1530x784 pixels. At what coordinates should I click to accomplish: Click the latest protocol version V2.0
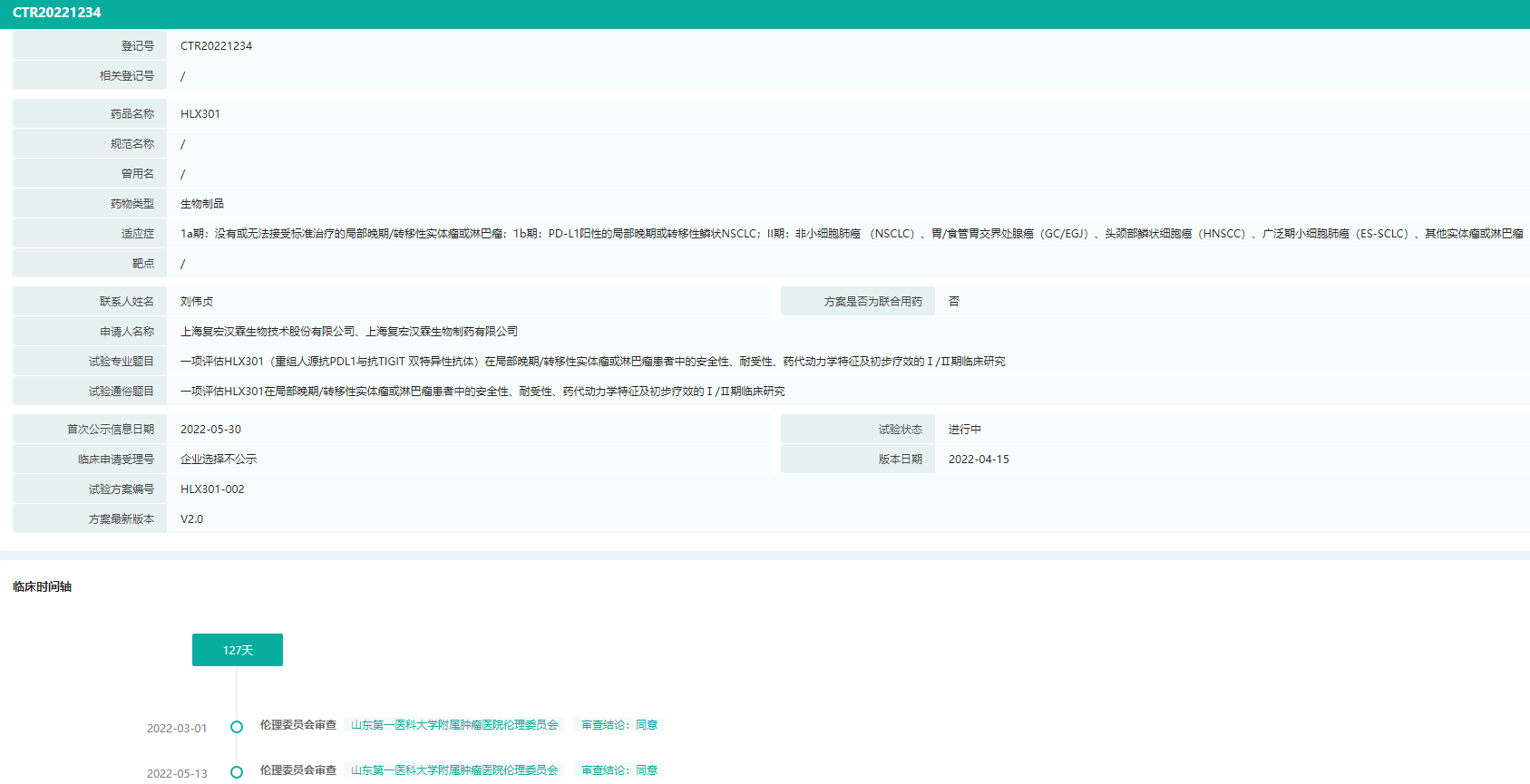click(x=191, y=519)
